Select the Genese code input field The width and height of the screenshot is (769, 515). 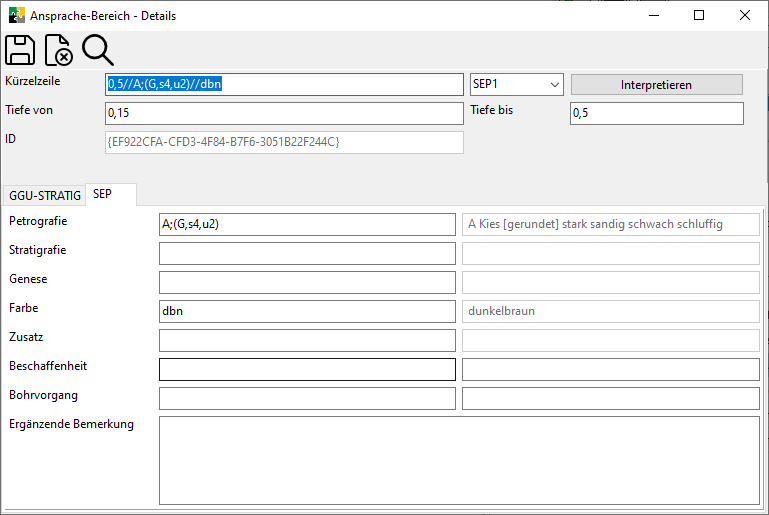tap(306, 282)
